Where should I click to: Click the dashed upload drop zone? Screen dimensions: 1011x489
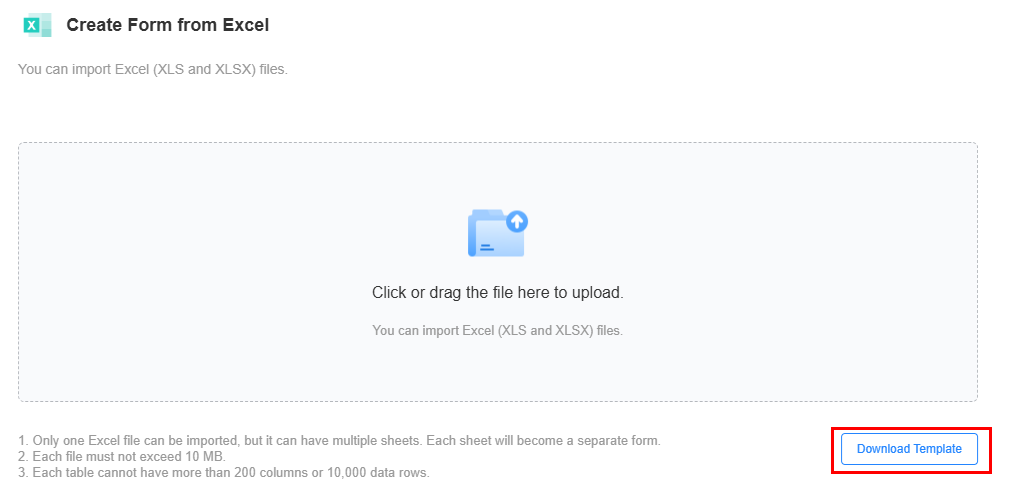click(x=498, y=272)
